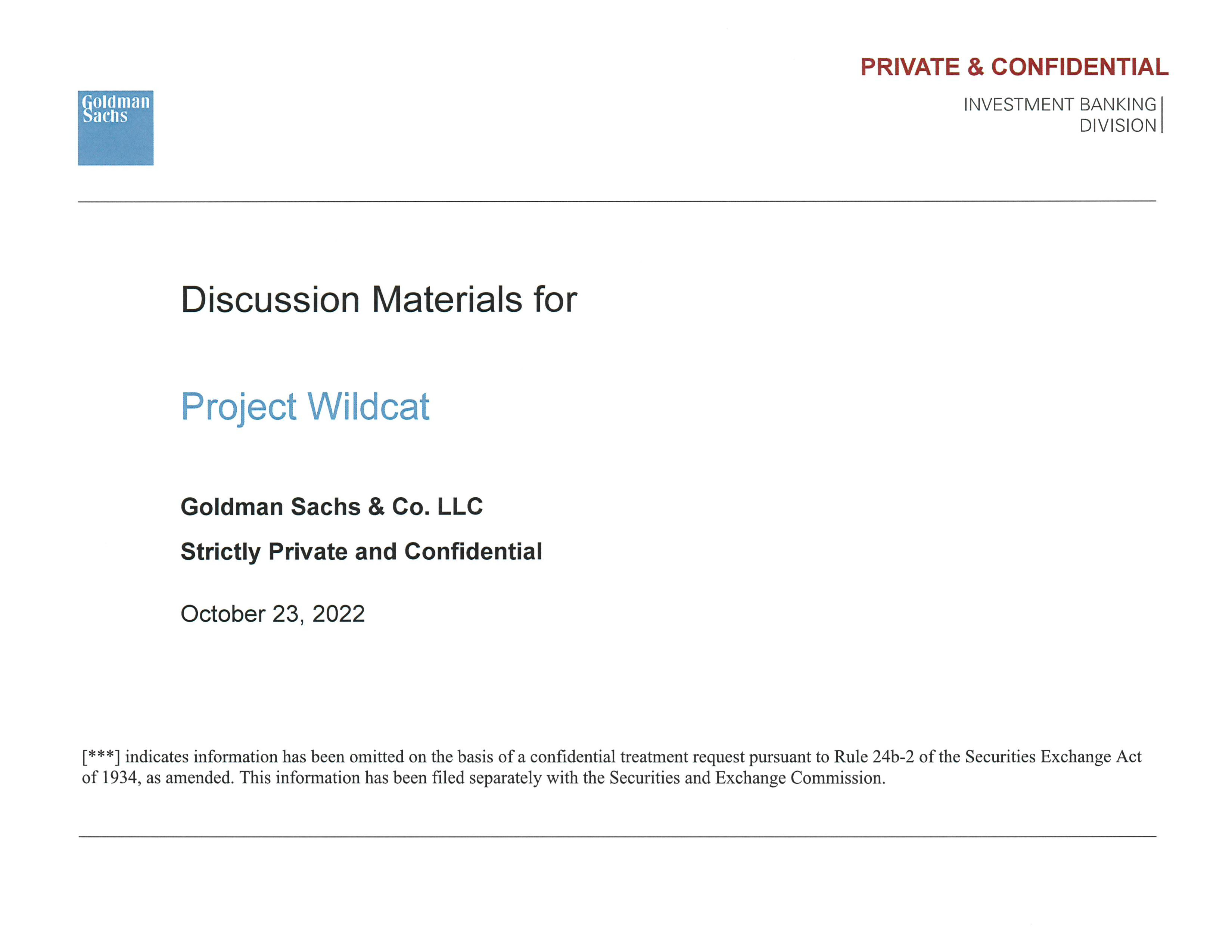The image size is (1232, 952).
Task: Click the horizontal rule below the logo
Action: [x=617, y=201]
